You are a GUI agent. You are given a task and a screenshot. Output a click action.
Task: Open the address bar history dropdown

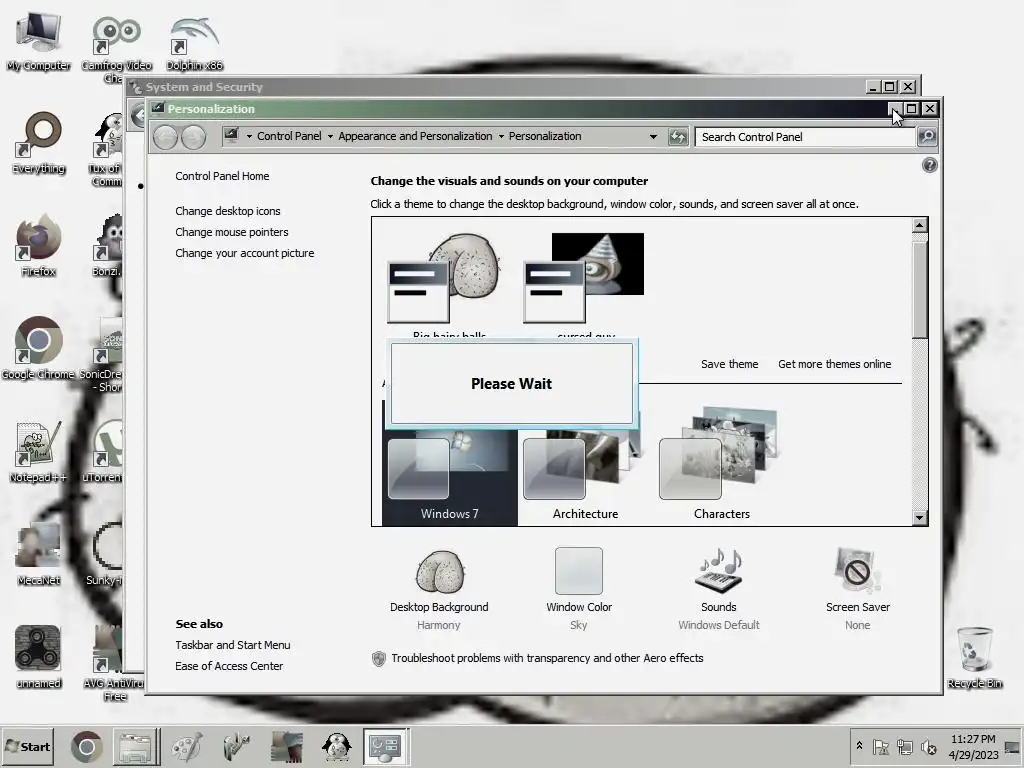click(x=653, y=136)
